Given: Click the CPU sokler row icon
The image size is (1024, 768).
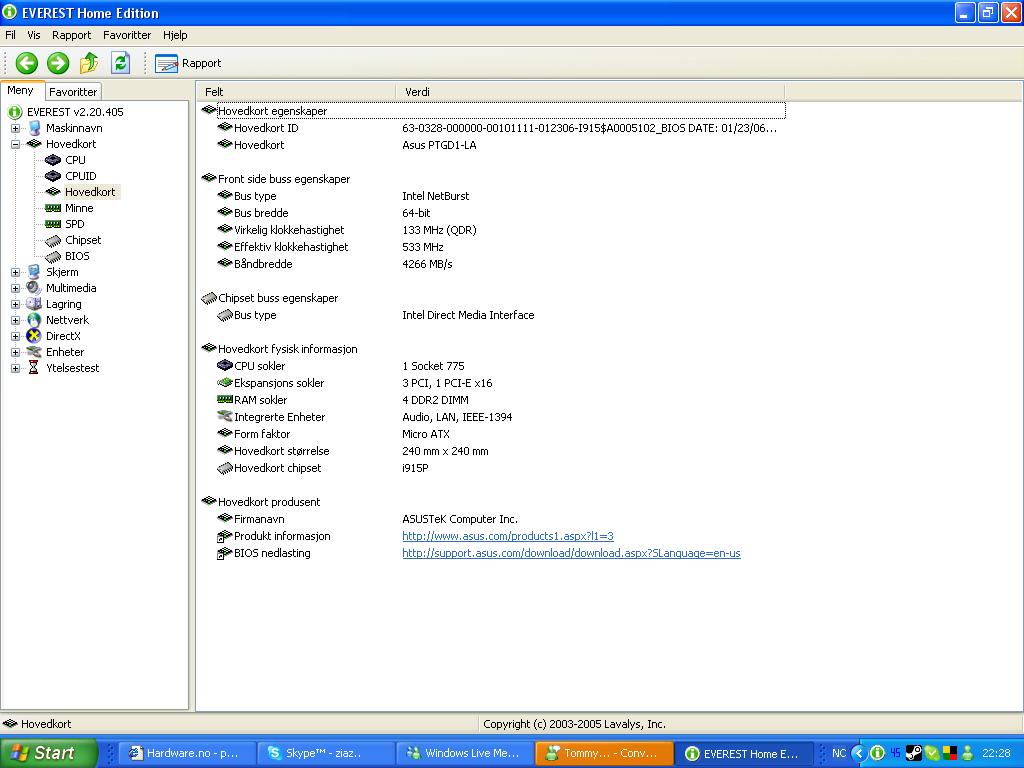Looking at the screenshot, I should [x=225, y=365].
